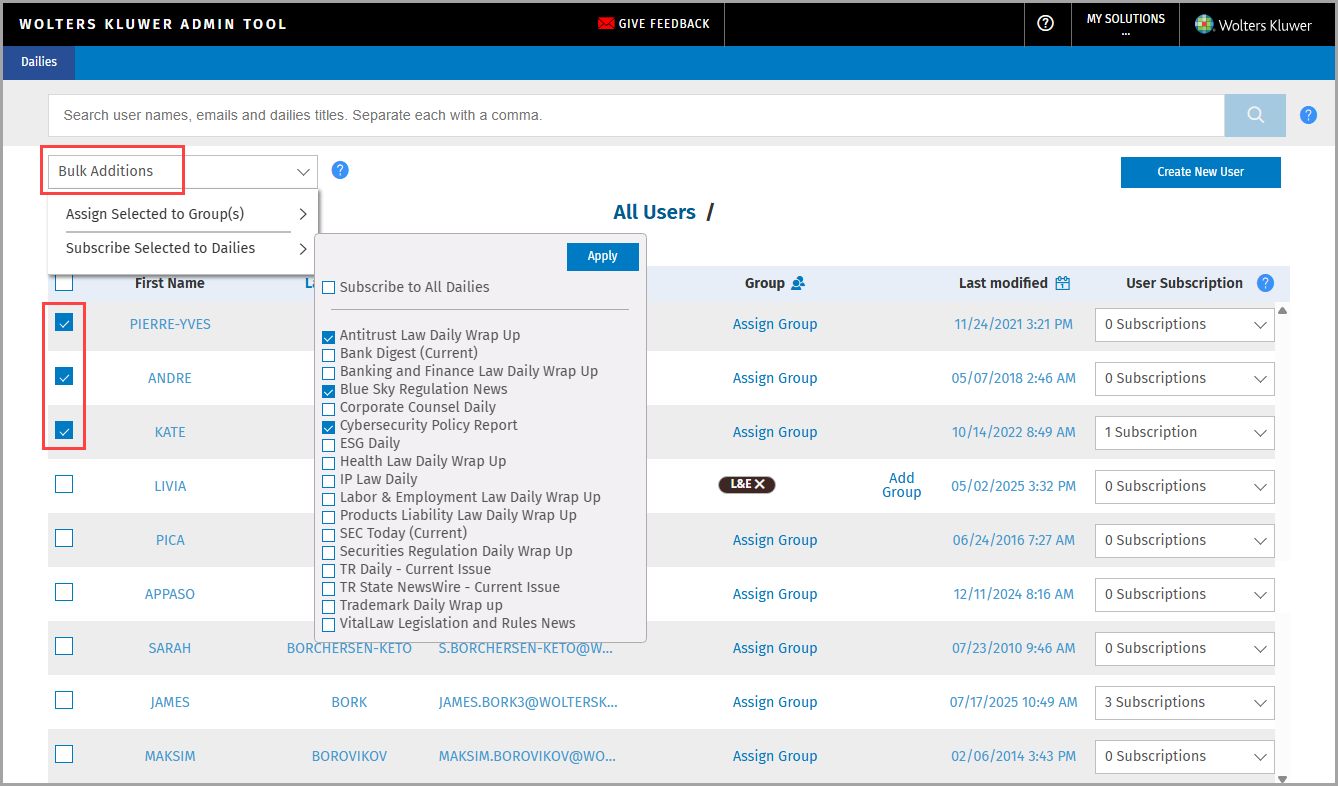This screenshot has width=1338, height=786.
Task: Click the Group column people icon
Action: point(798,283)
